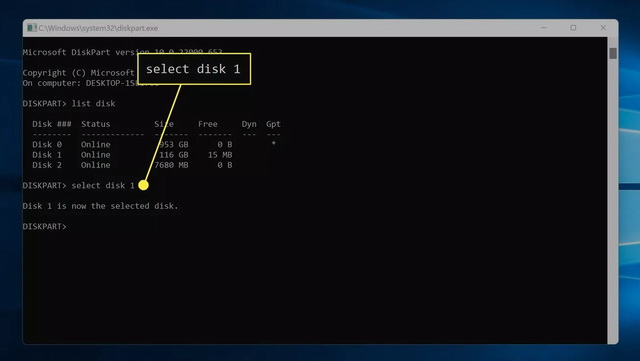Minimize the diskpart window

pyautogui.click(x=544, y=28)
